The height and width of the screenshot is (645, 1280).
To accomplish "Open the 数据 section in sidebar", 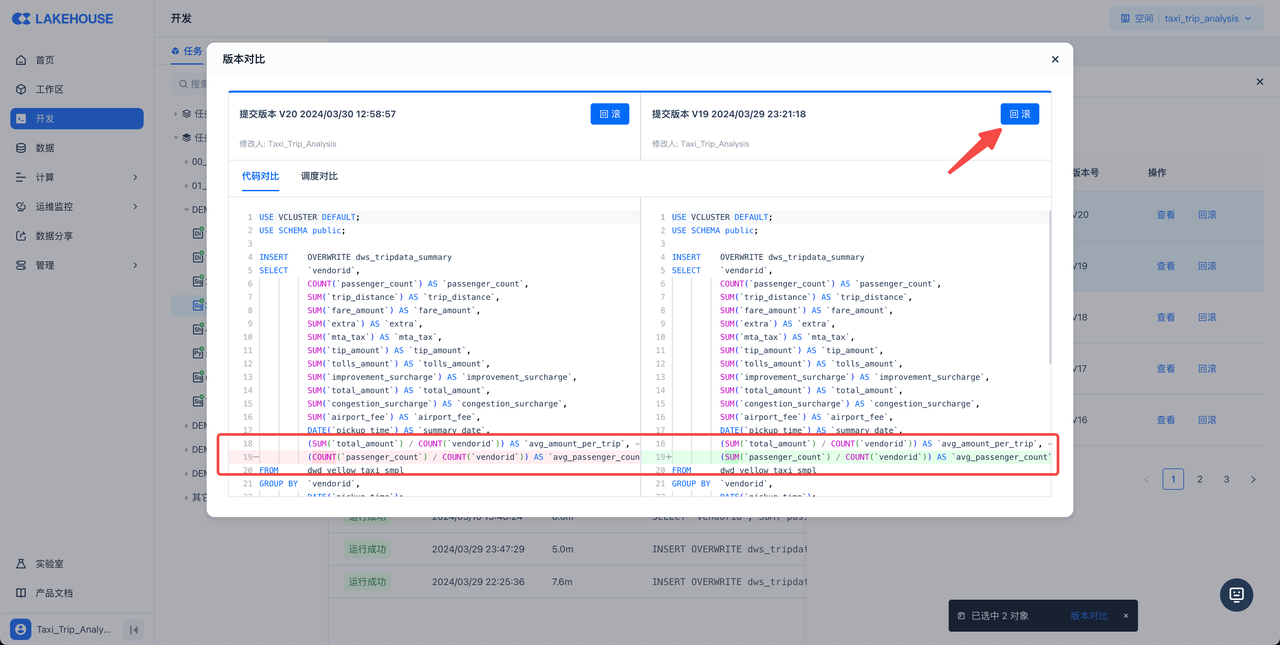I will coord(44,148).
